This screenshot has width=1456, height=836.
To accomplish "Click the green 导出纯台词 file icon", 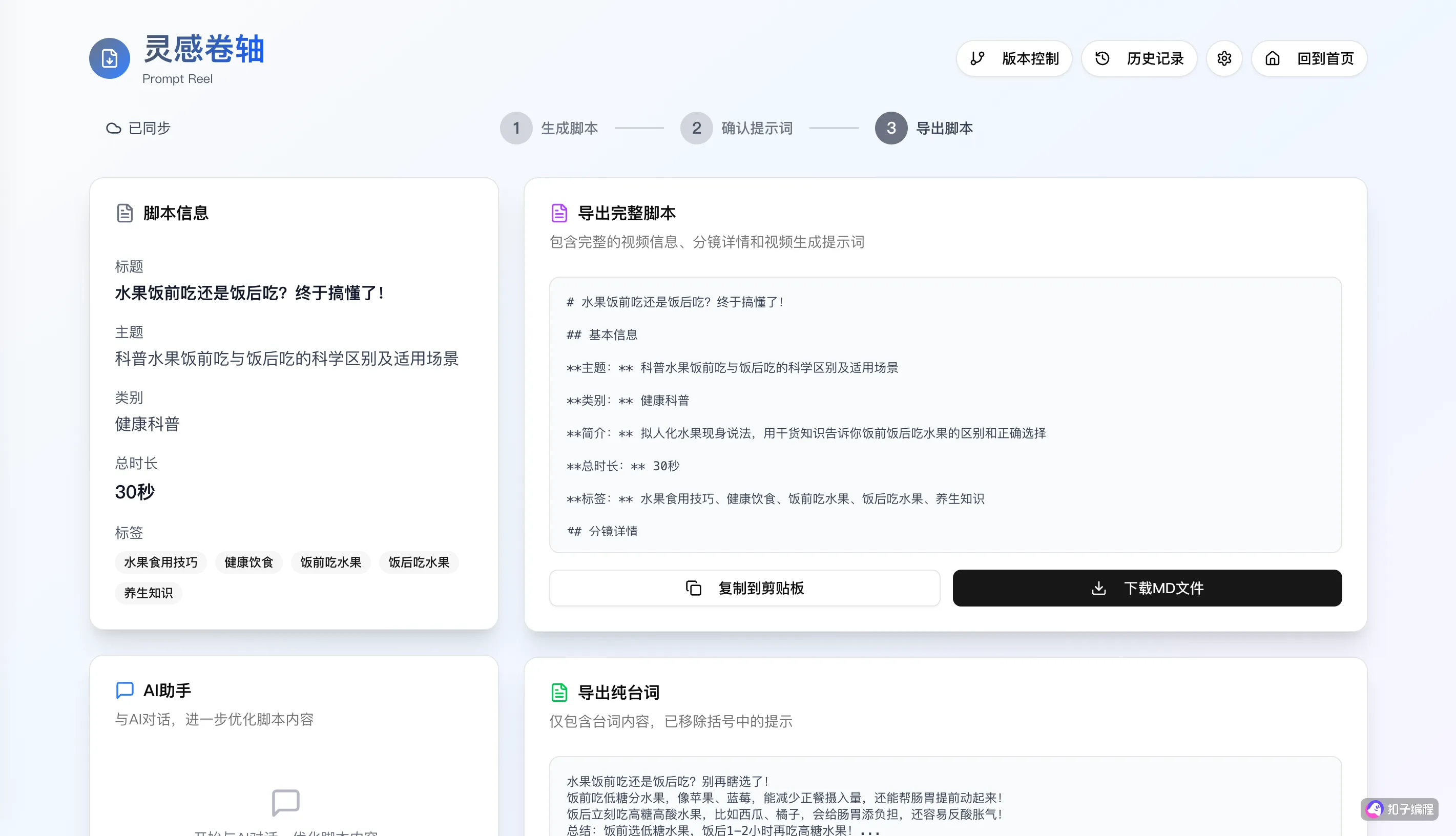I will pyautogui.click(x=559, y=693).
